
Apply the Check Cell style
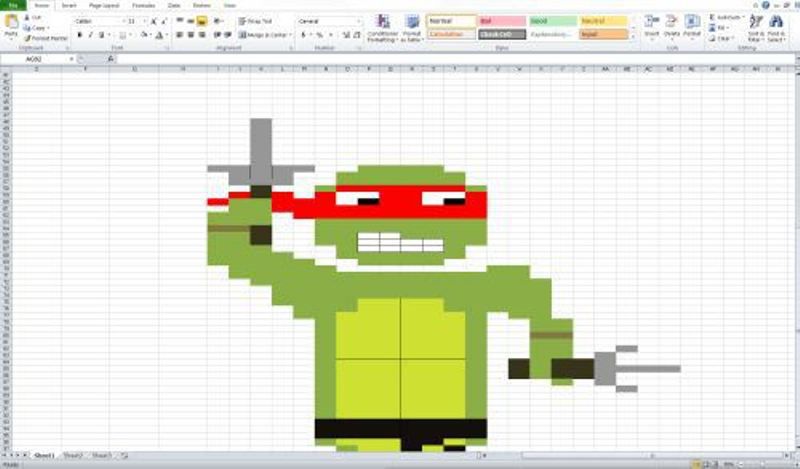point(502,34)
